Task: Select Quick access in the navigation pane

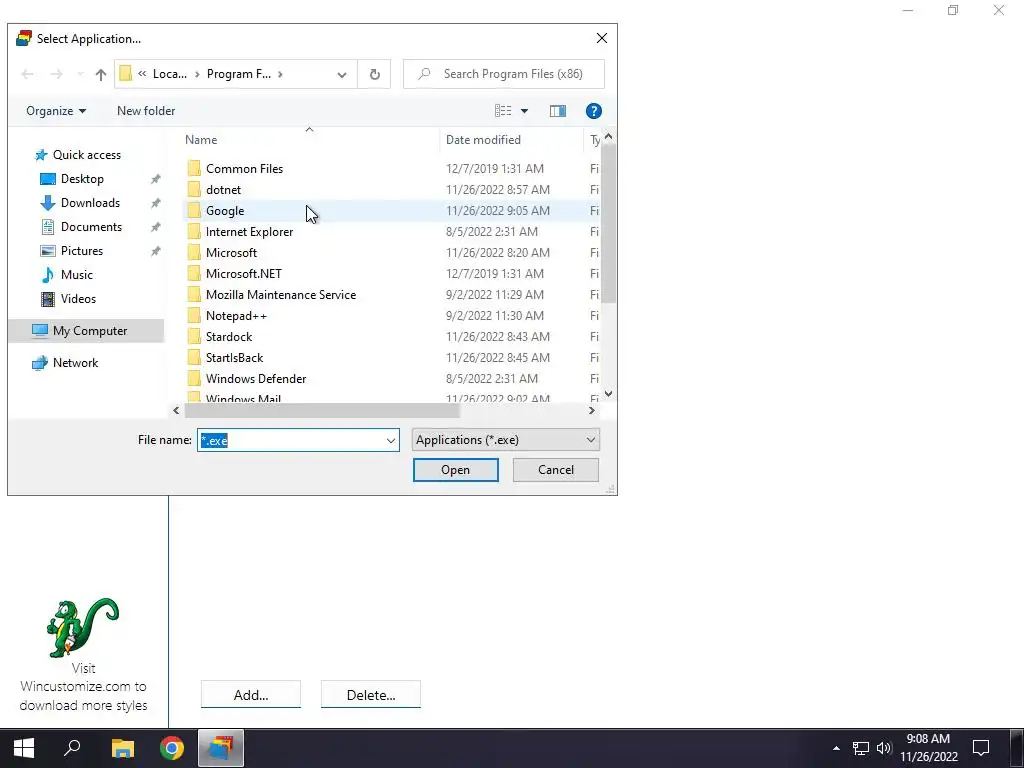Action: (x=86, y=155)
